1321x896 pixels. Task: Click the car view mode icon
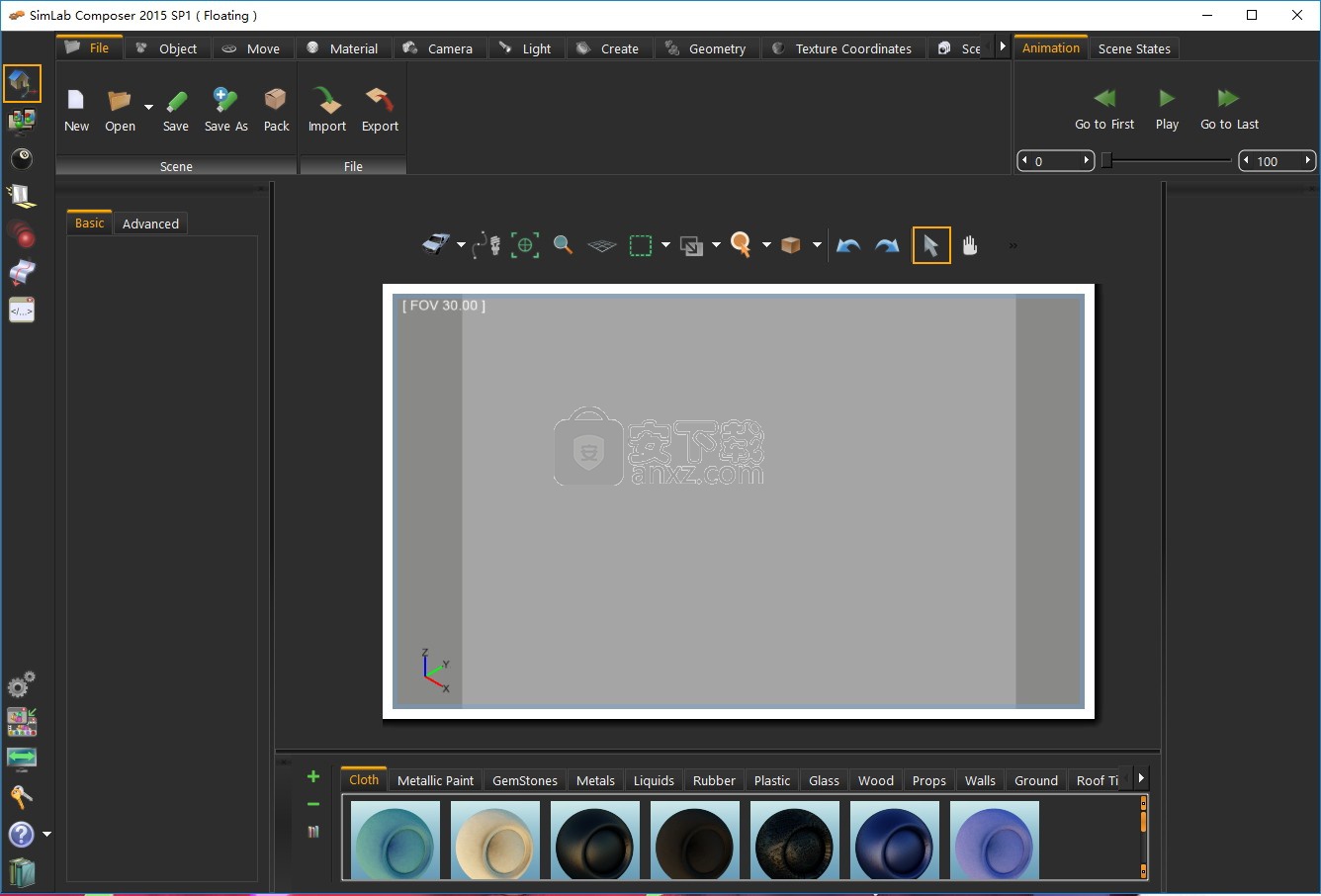tap(436, 244)
